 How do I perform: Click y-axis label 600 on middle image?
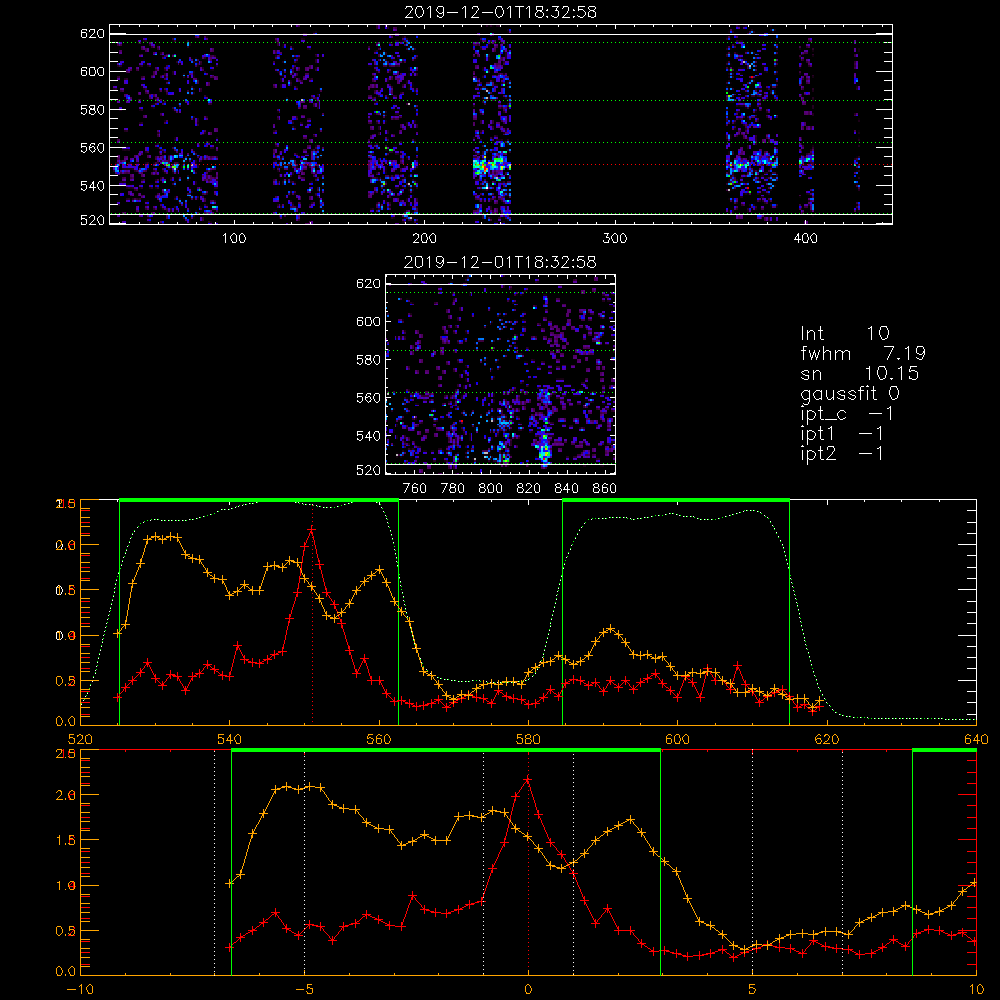coord(369,321)
